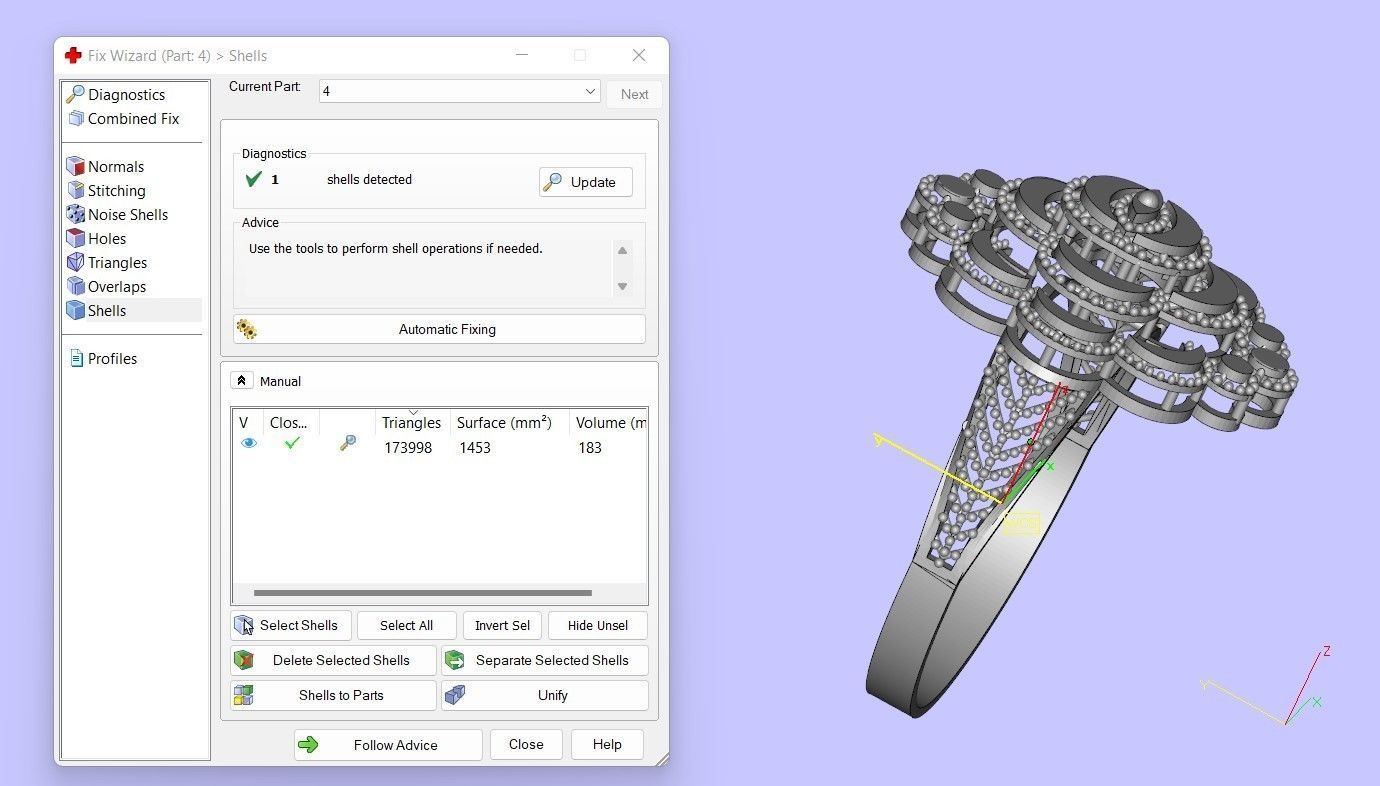The height and width of the screenshot is (786, 1380).
Task: Click the Combined Fix cube icon
Action: click(x=75, y=118)
